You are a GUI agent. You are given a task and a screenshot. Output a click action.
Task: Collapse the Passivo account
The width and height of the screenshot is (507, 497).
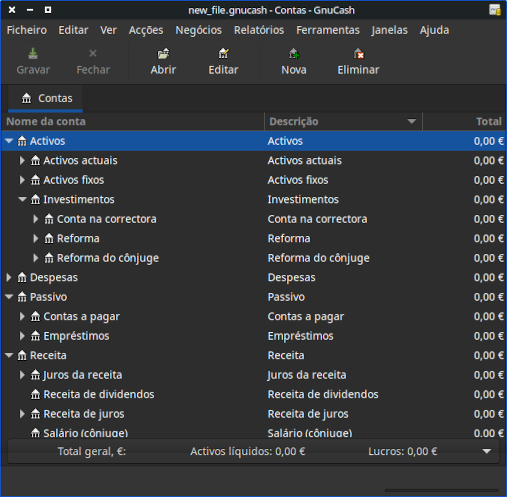(x=9, y=297)
